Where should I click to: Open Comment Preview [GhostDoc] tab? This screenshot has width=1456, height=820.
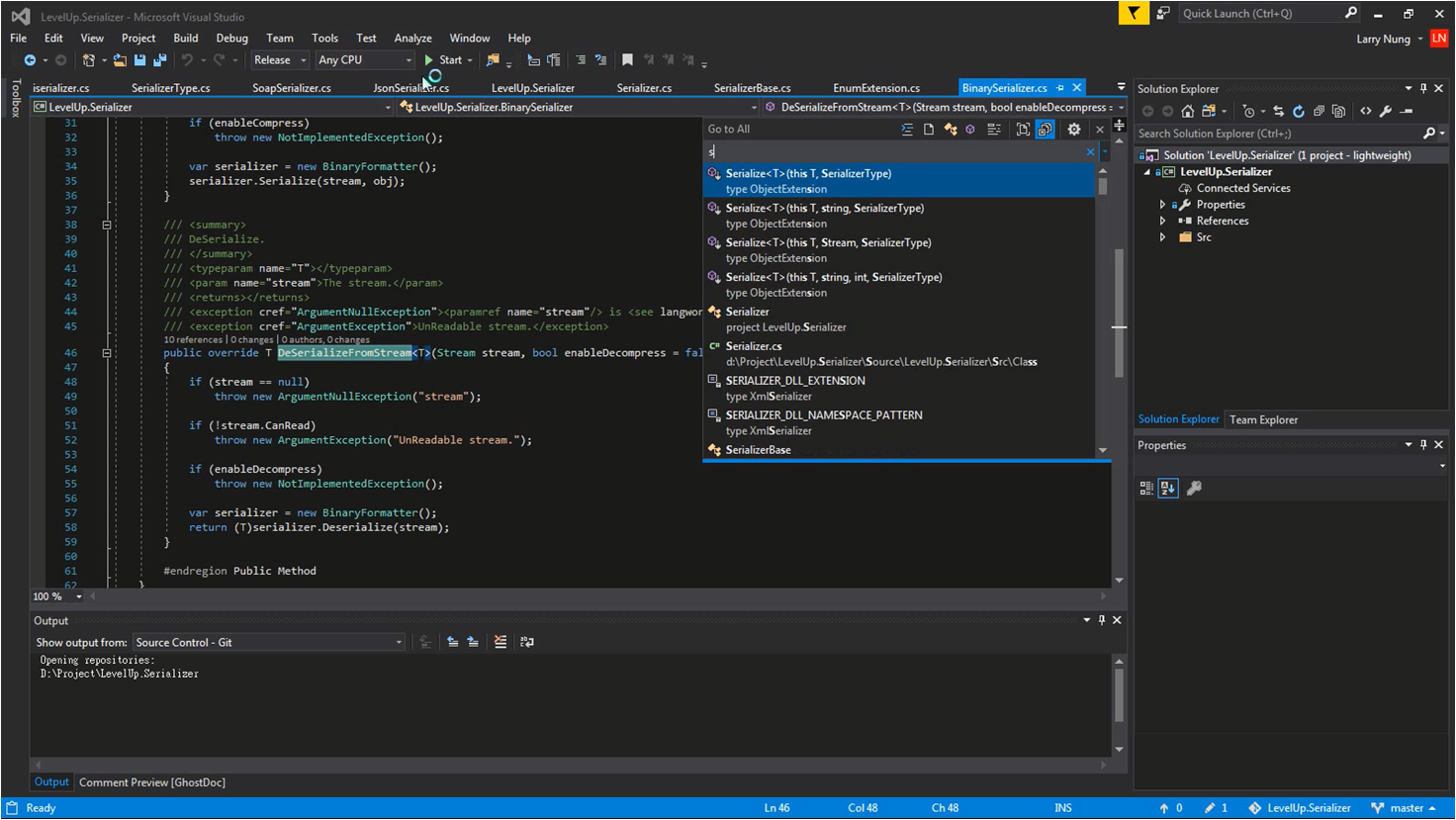152,782
